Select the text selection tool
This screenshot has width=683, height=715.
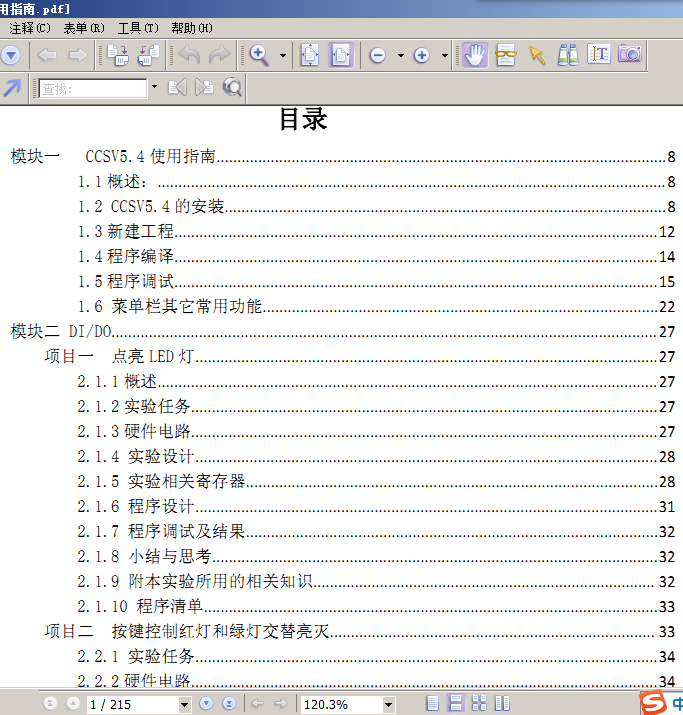pyautogui.click(x=599, y=54)
